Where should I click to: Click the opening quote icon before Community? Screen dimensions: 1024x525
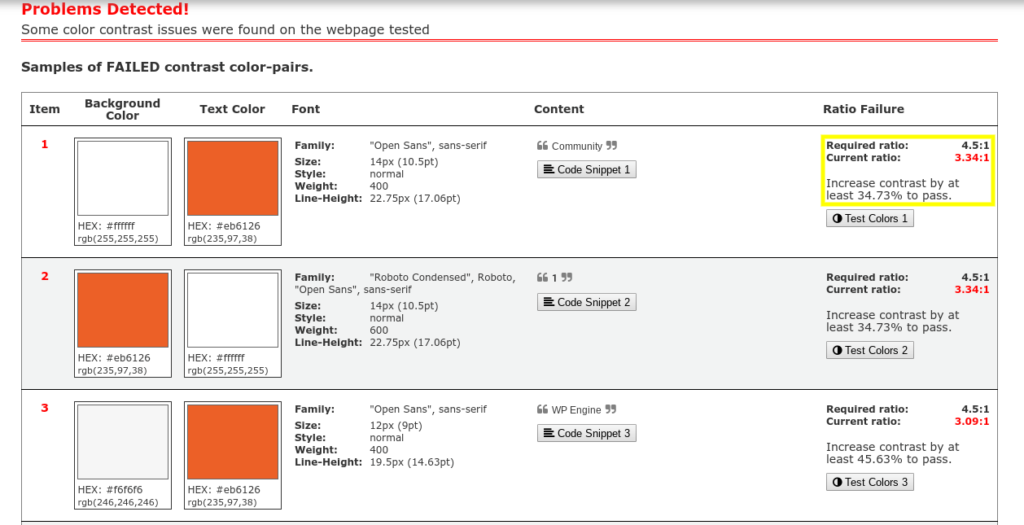543,146
